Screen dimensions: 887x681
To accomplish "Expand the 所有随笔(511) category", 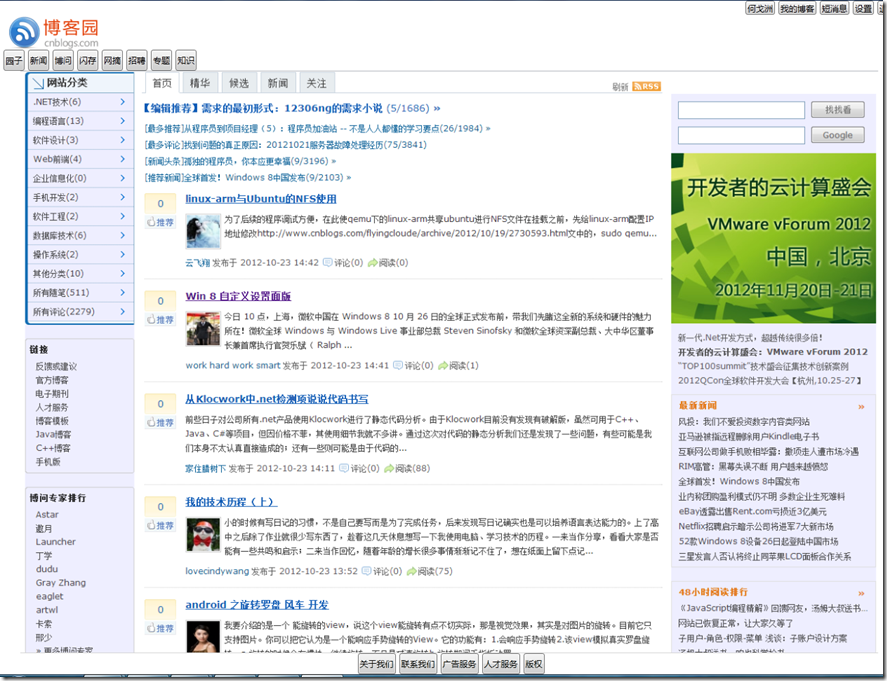I will coord(80,292).
